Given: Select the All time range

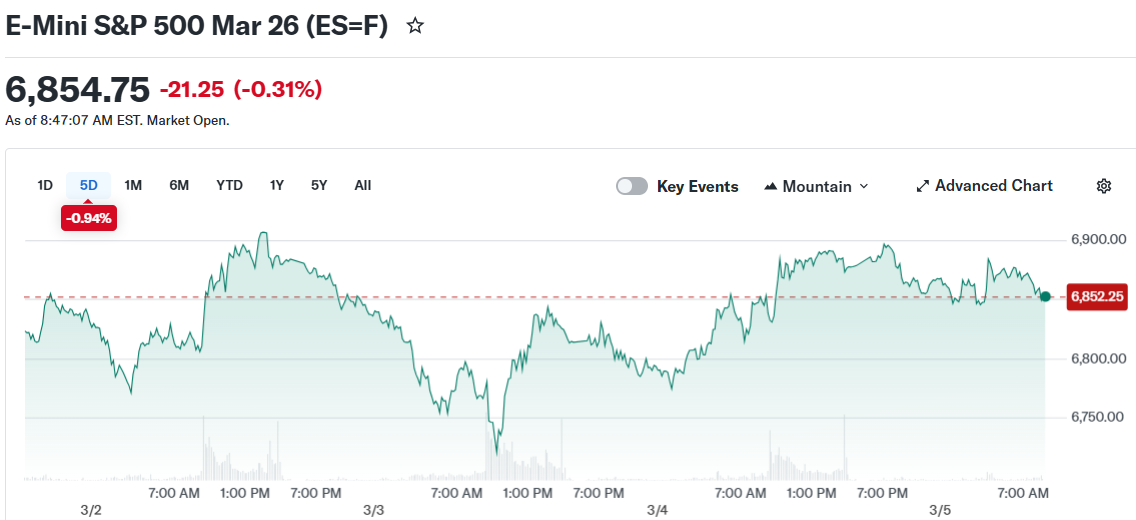Looking at the screenshot, I should click(x=363, y=185).
